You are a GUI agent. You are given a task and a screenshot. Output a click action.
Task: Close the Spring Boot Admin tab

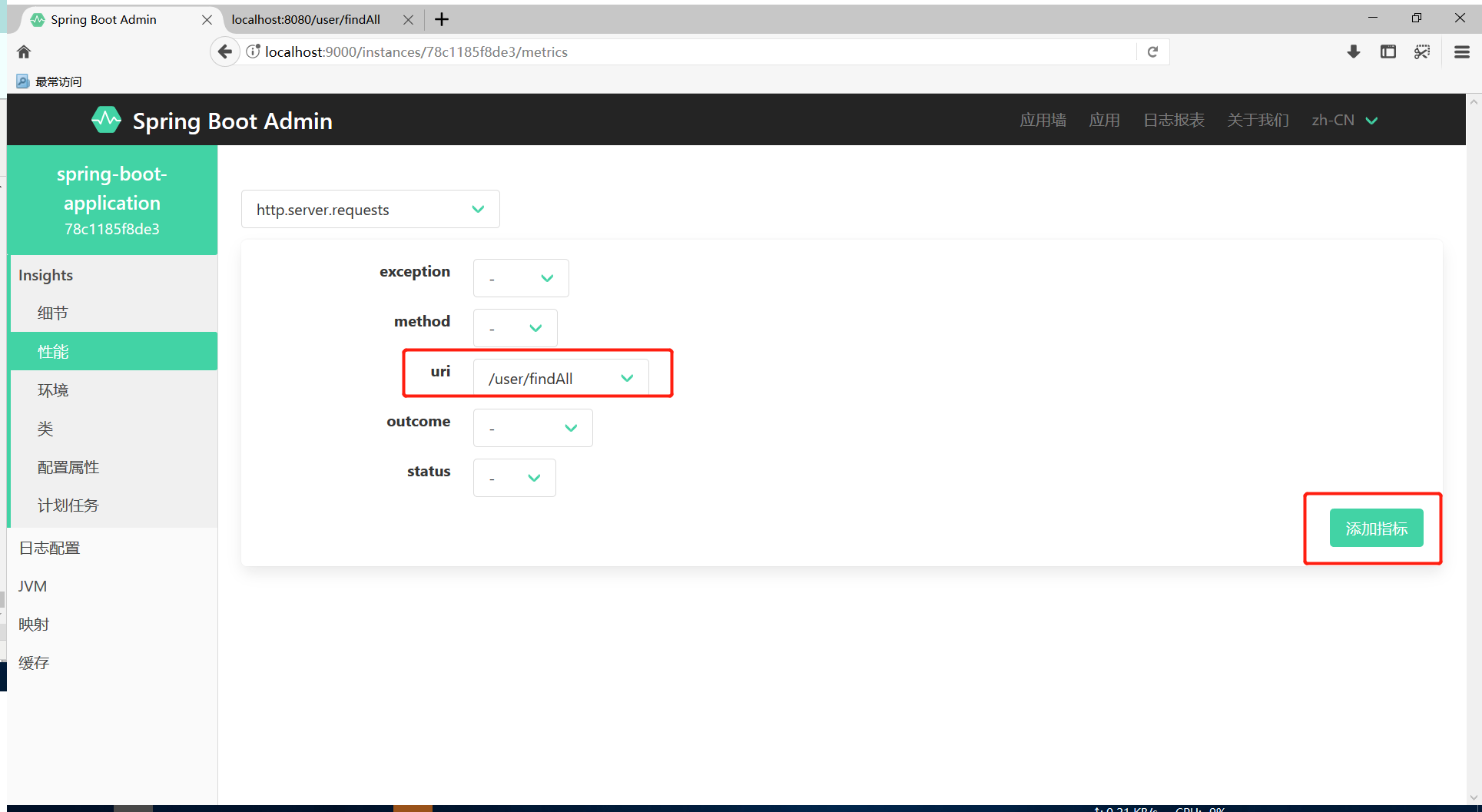click(x=207, y=20)
